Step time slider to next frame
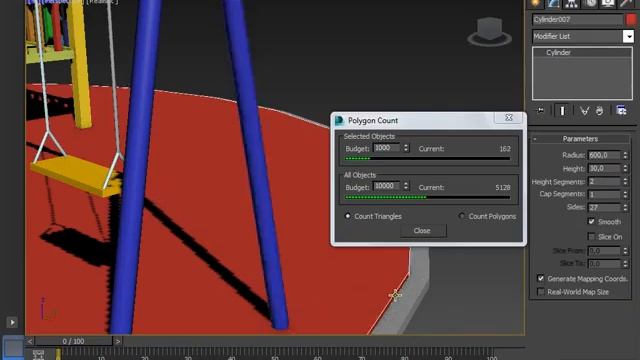640x360 pixels. click(118, 341)
